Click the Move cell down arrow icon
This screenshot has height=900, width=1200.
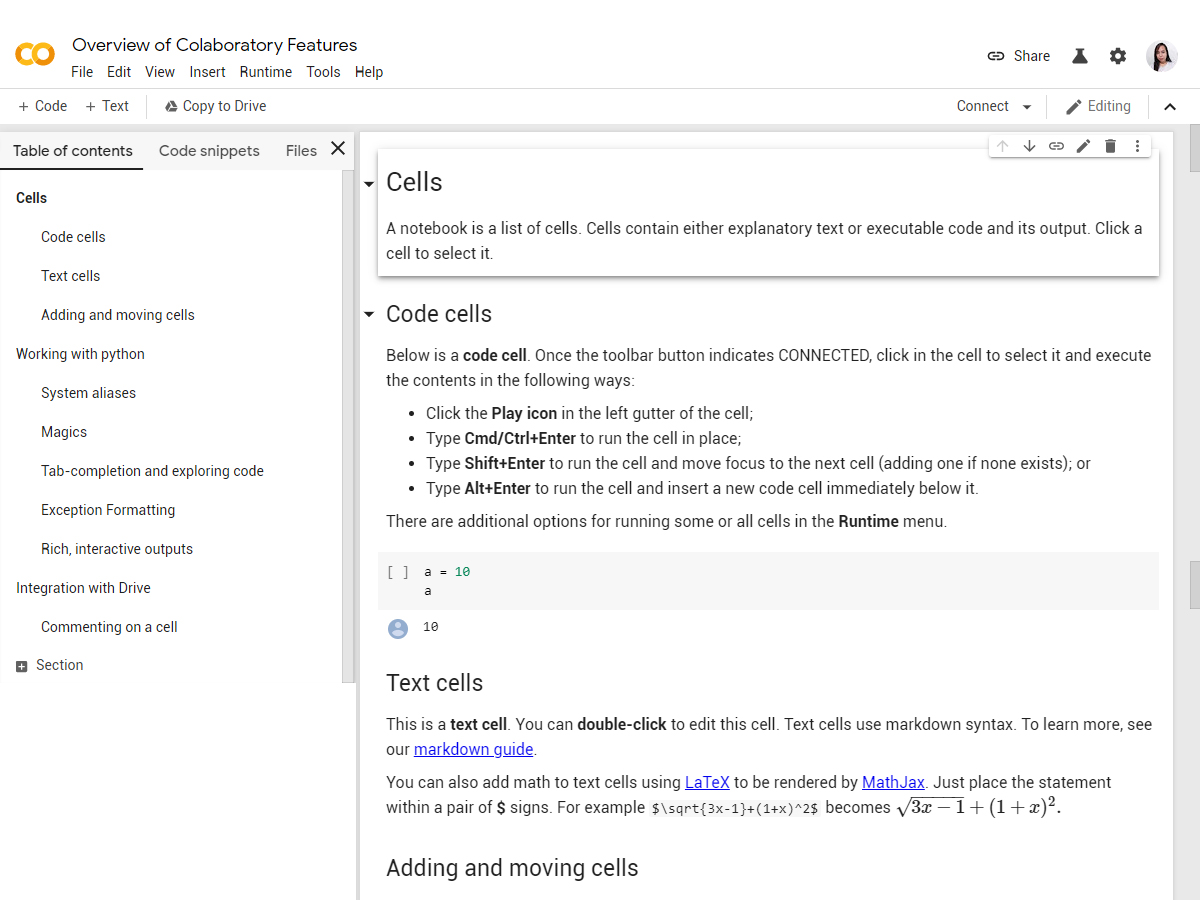click(1029, 145)
